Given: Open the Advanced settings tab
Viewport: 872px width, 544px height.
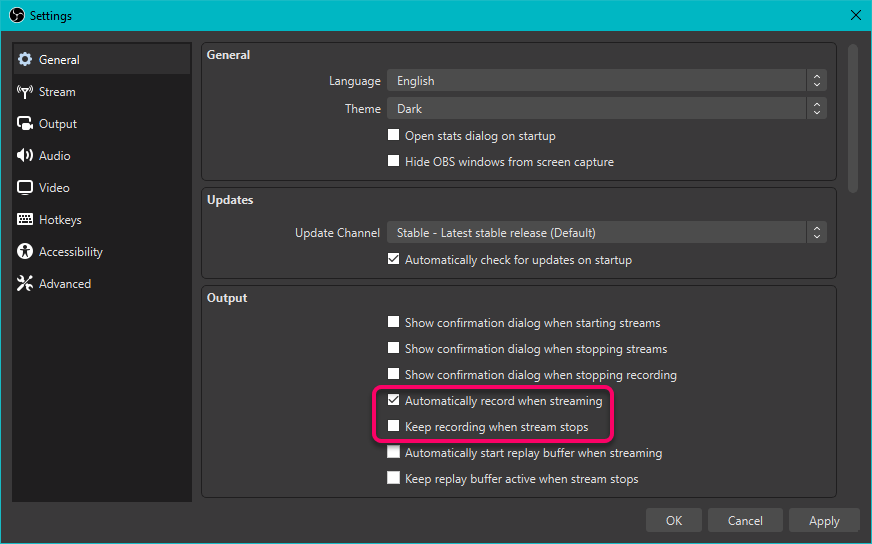Looking at the screenshot, I should [65, 284].
